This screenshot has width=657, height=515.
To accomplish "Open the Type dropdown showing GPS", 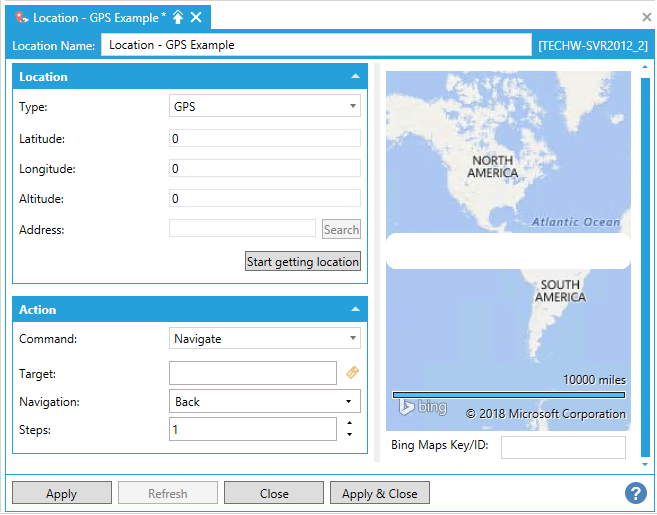I will pos(265,106).
